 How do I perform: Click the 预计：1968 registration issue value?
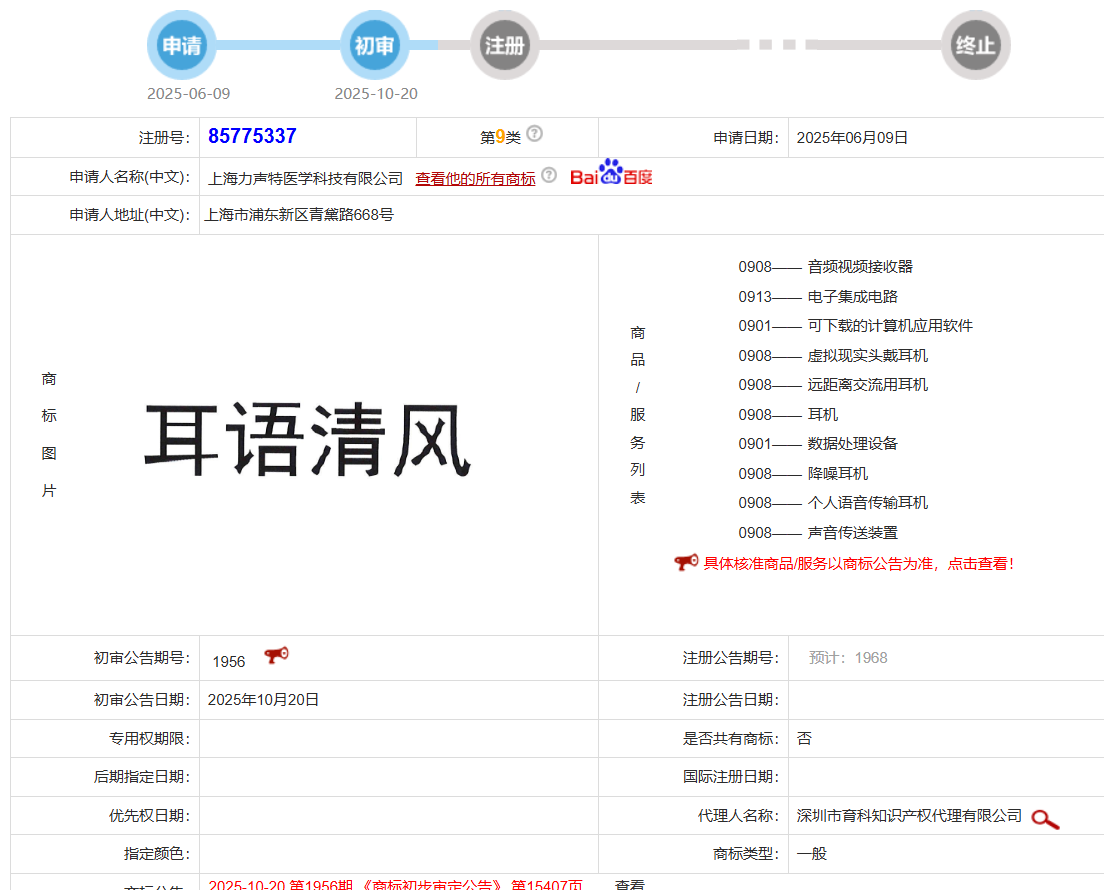click(848, 658)
